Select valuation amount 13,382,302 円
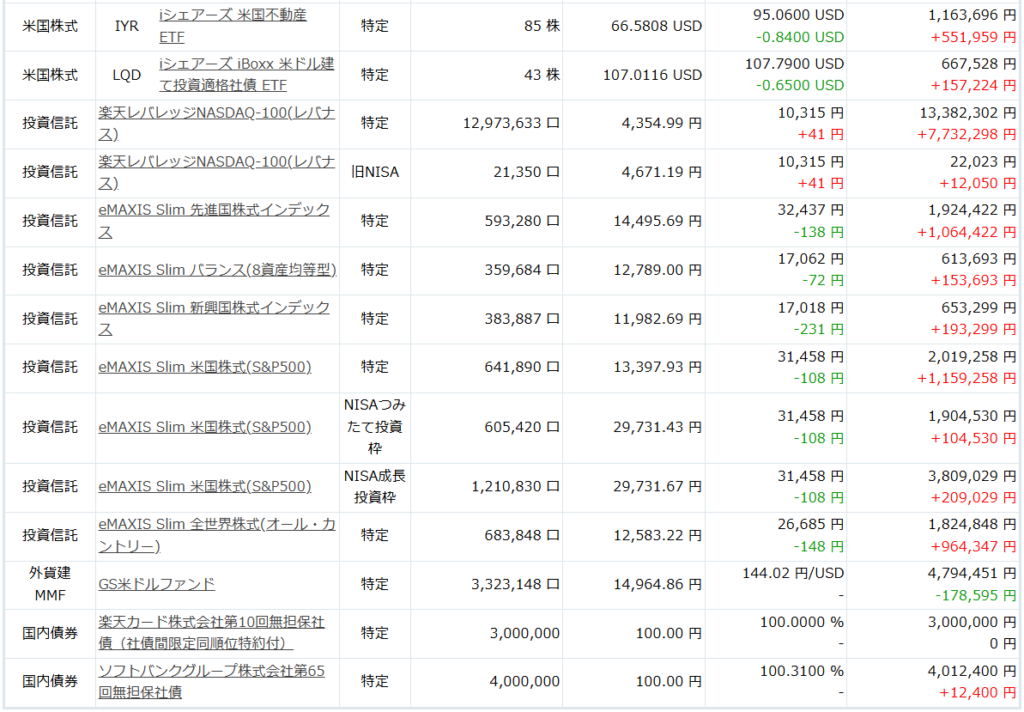This screenshot has height=712, width=1024. click(968, 113)
